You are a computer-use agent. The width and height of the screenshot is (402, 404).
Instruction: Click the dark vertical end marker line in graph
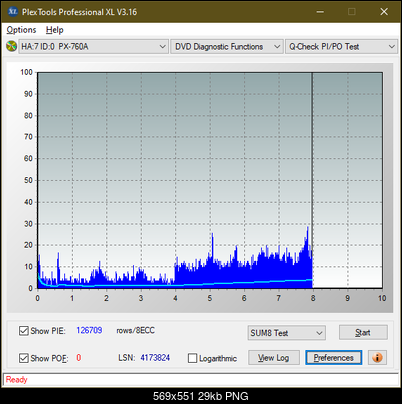pyautogui.click(x=312, y=180)
